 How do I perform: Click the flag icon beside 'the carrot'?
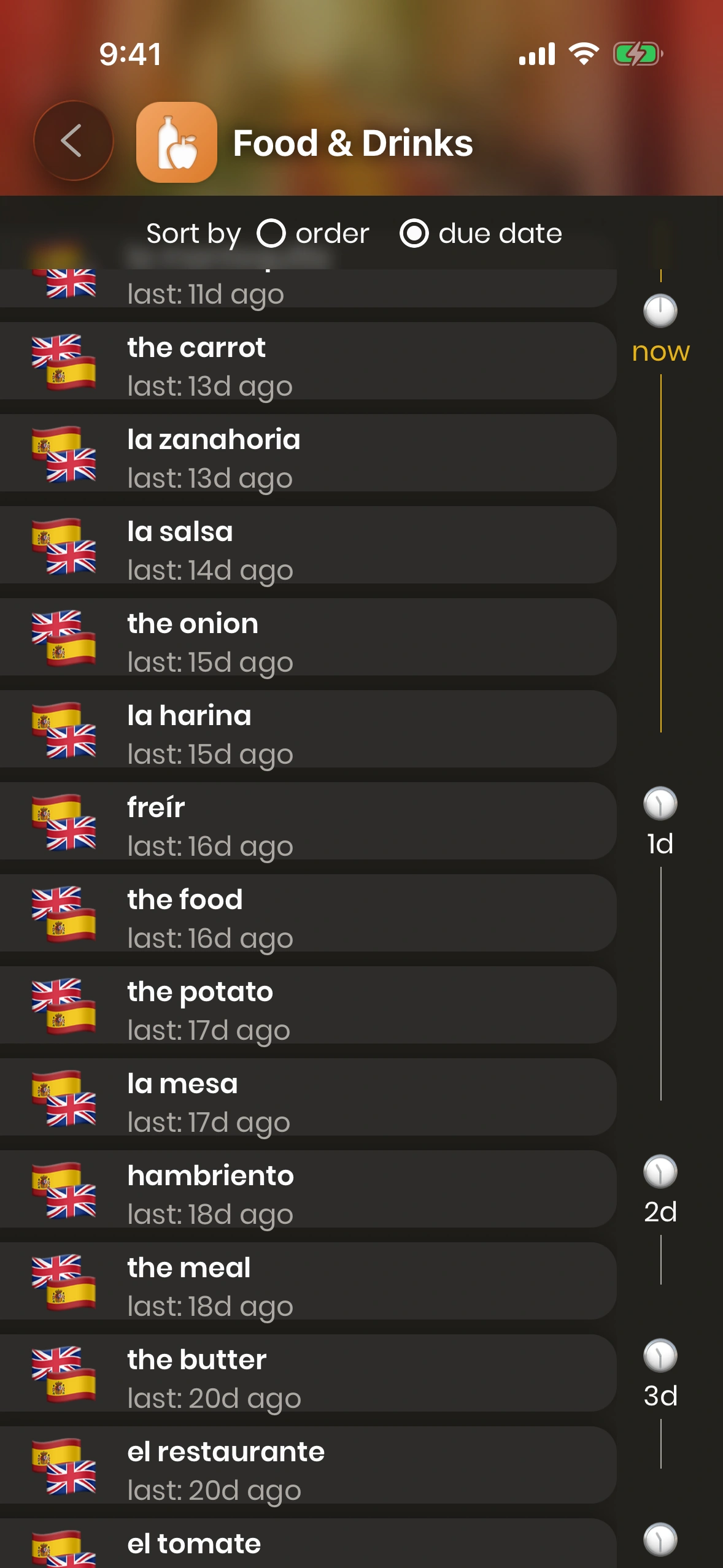tap(64, 362)
